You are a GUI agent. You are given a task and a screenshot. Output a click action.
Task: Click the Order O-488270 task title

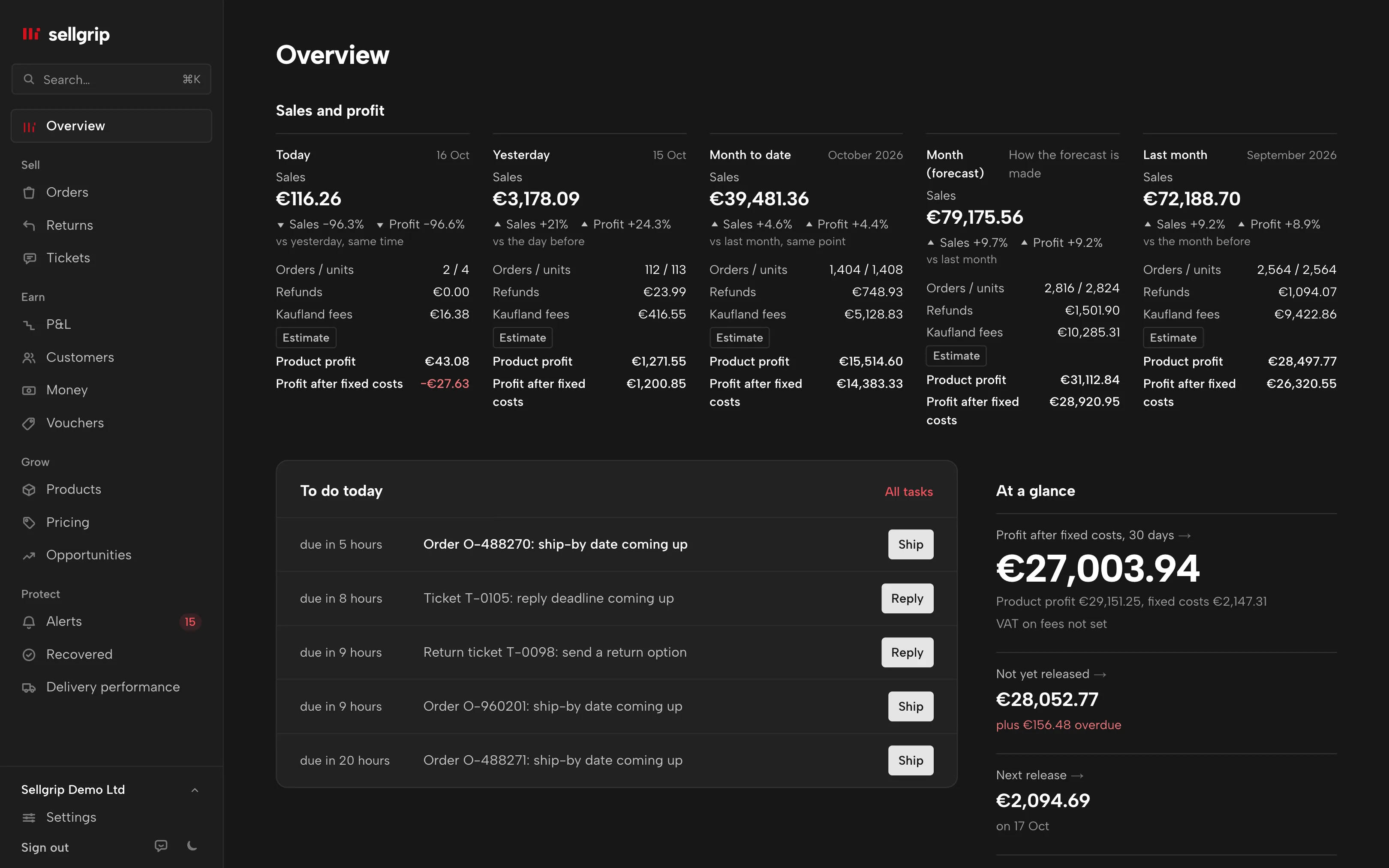click(x=555, y=544)
